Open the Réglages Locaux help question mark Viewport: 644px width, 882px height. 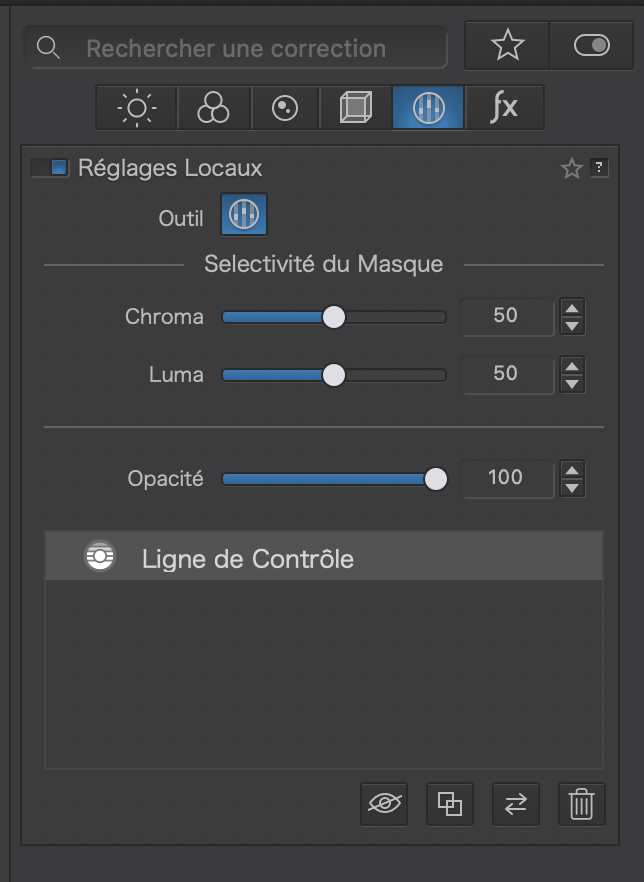599,168
